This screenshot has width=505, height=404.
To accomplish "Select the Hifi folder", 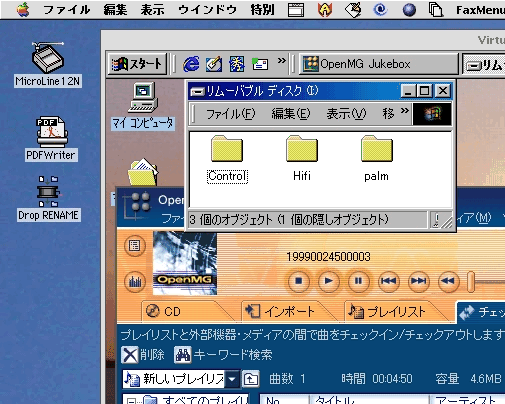I will [302, 159].
